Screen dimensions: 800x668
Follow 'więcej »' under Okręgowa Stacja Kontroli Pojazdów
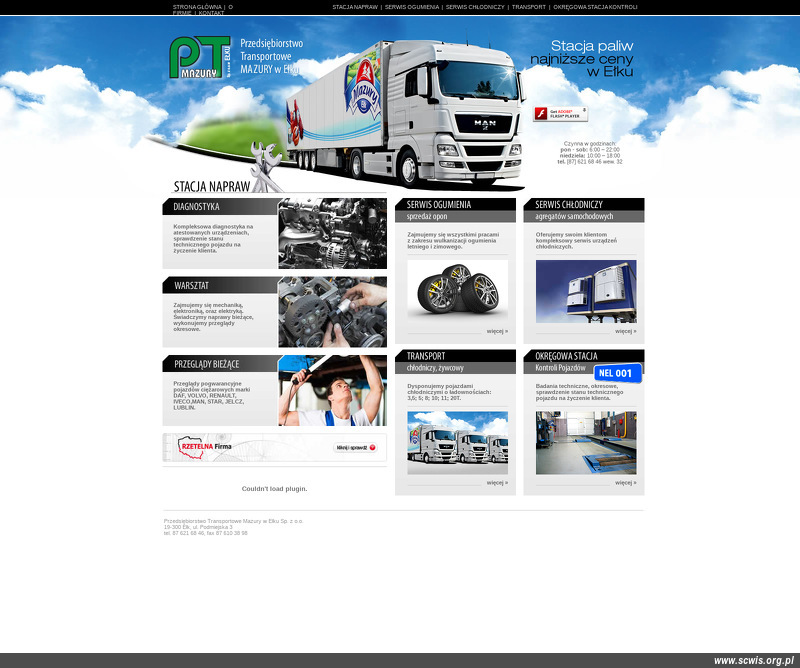[626, 483]
